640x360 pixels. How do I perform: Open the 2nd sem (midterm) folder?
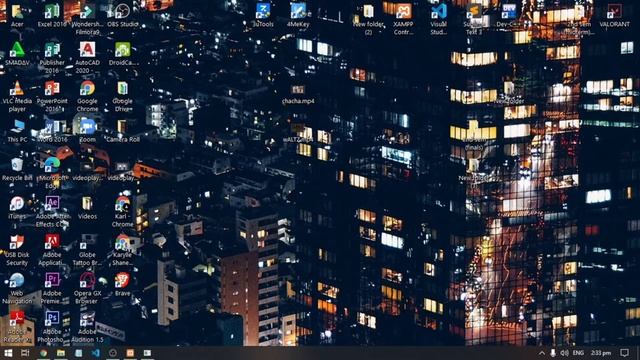pos(579,19)
